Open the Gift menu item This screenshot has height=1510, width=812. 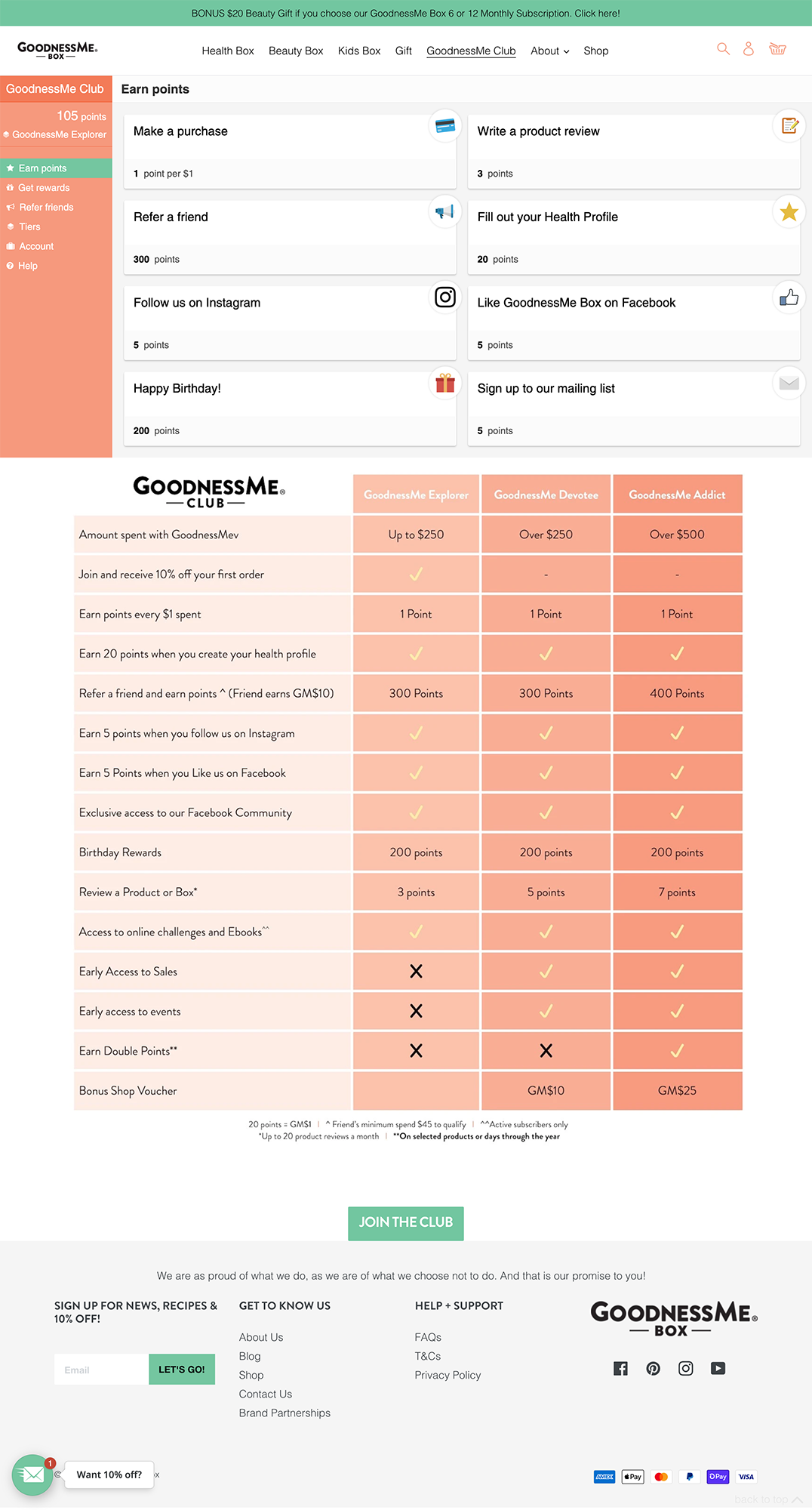pyautogui.click(x=404, y=51)
